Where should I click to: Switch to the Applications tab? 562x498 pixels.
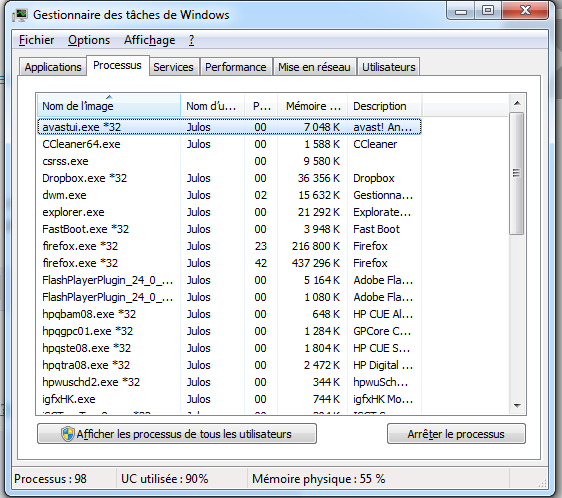53,67
